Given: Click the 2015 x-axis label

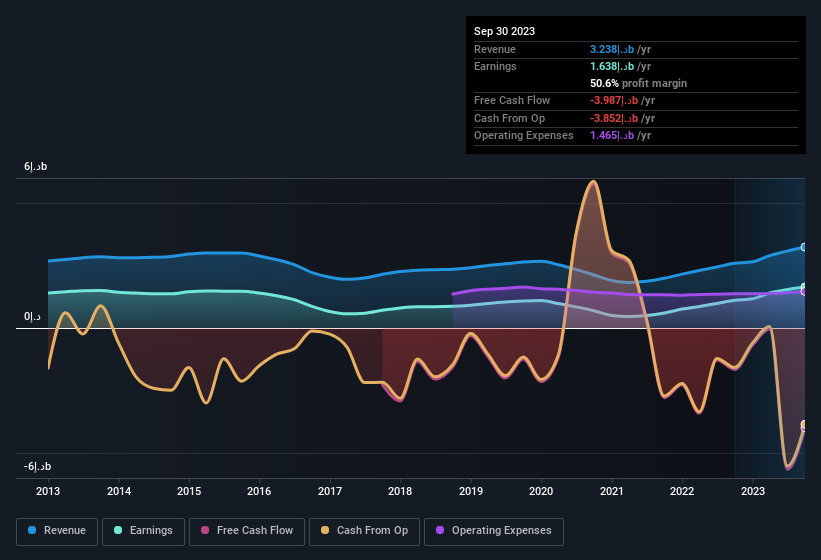Looking at the screenshot, I should (189, 491).
